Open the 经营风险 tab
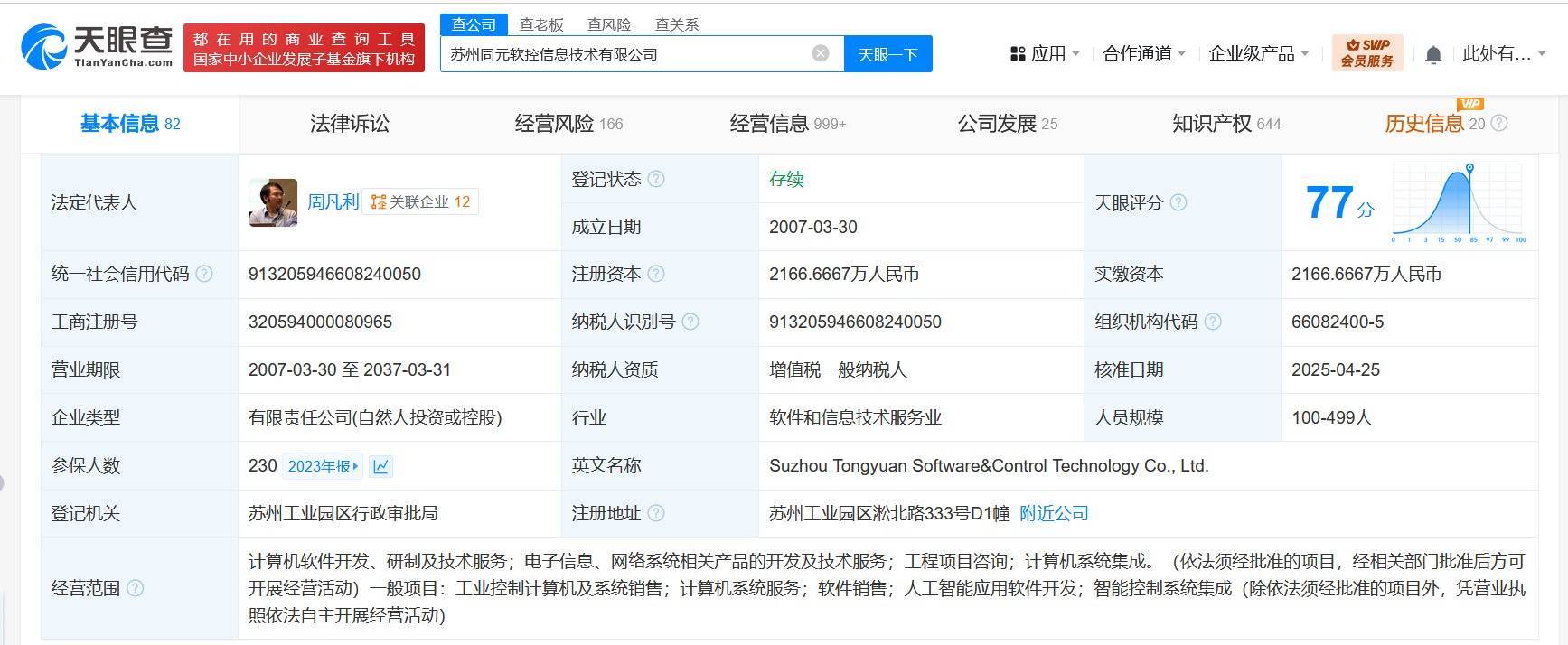 click(568, 124)
